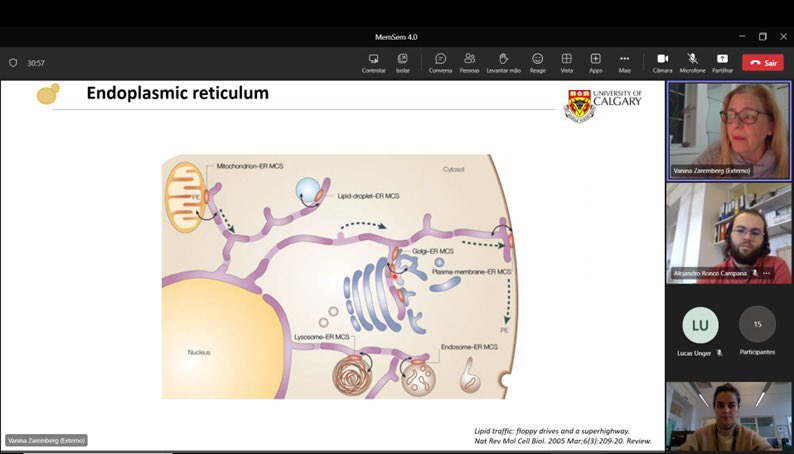Click the Endosome-ER MCS label
Screen dimensions: 794x454
[469, 347]
